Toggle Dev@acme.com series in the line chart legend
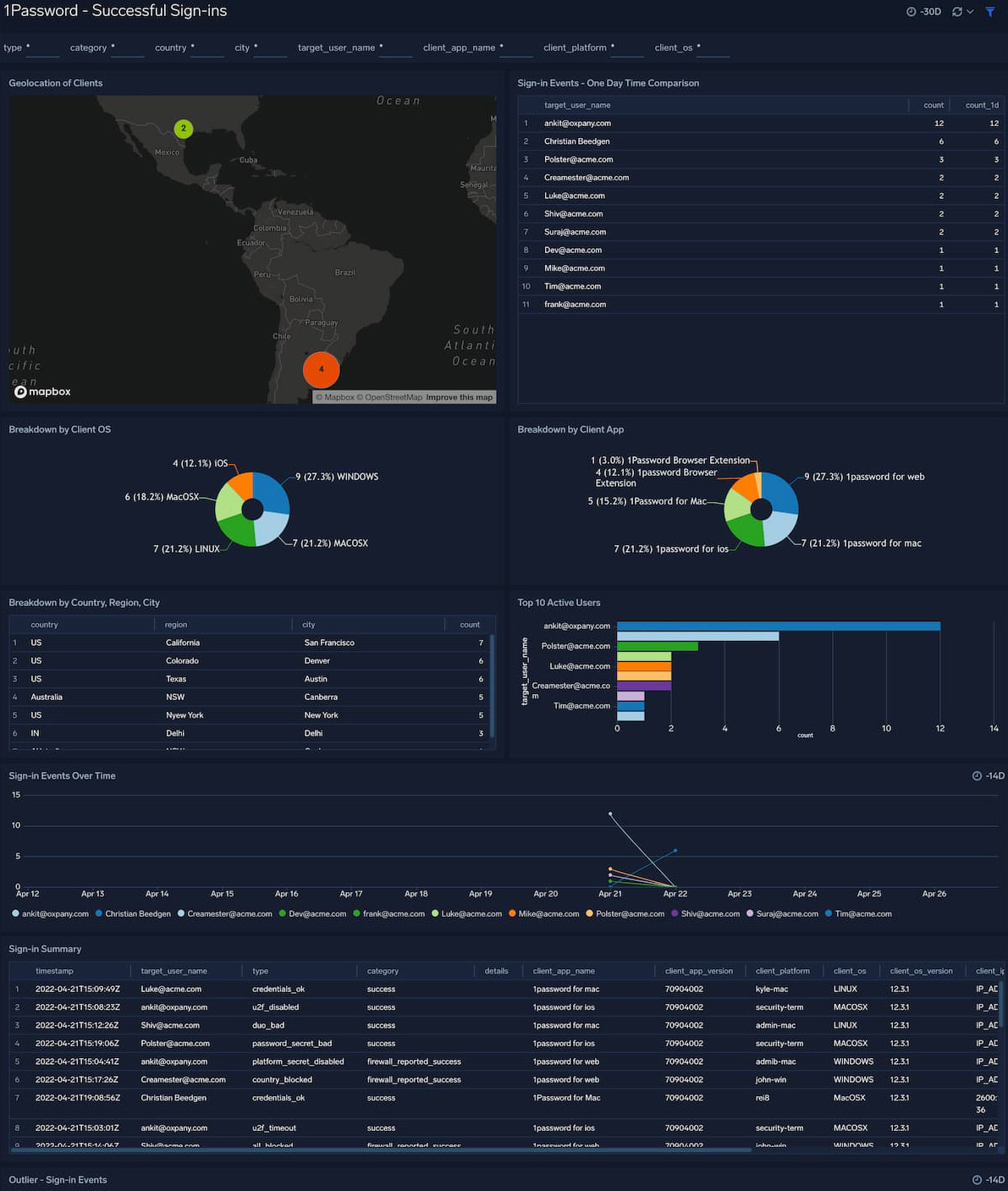1008x1191 pixels. pos(312,914)
